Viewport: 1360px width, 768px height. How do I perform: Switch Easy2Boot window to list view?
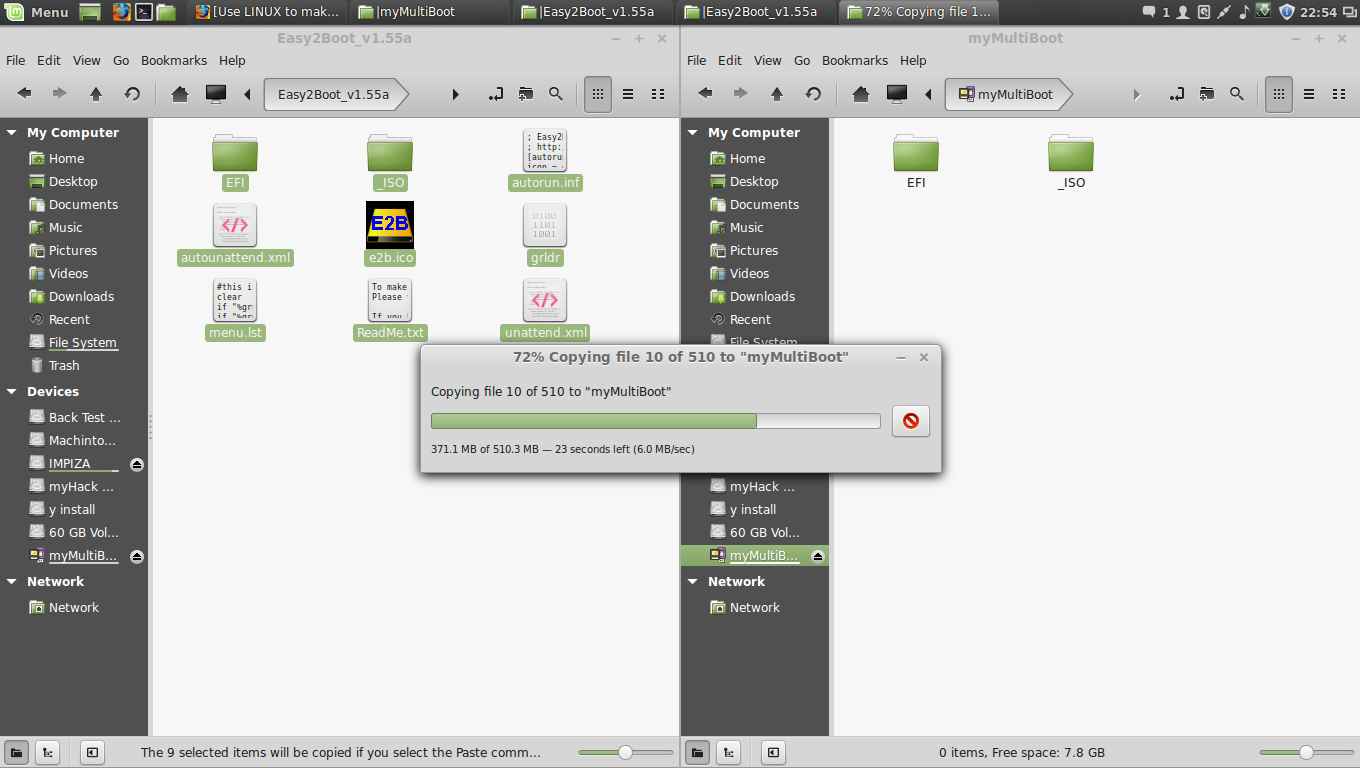coord(628,94)
